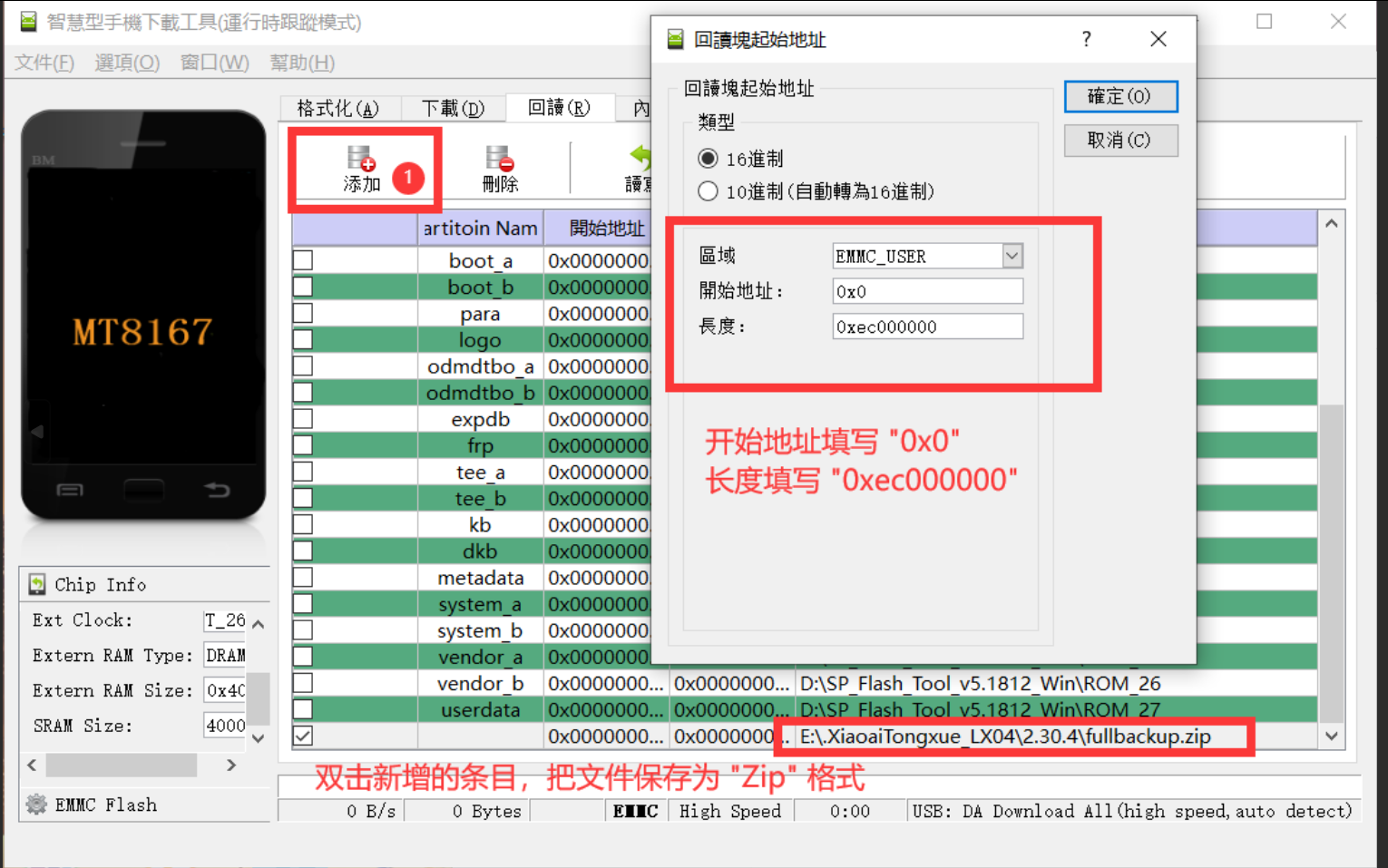Open the 選項(O) menu
Image resolution: width=1388 pixels, height=868 pixels.
pyautogui.click(x=125, y=62)
